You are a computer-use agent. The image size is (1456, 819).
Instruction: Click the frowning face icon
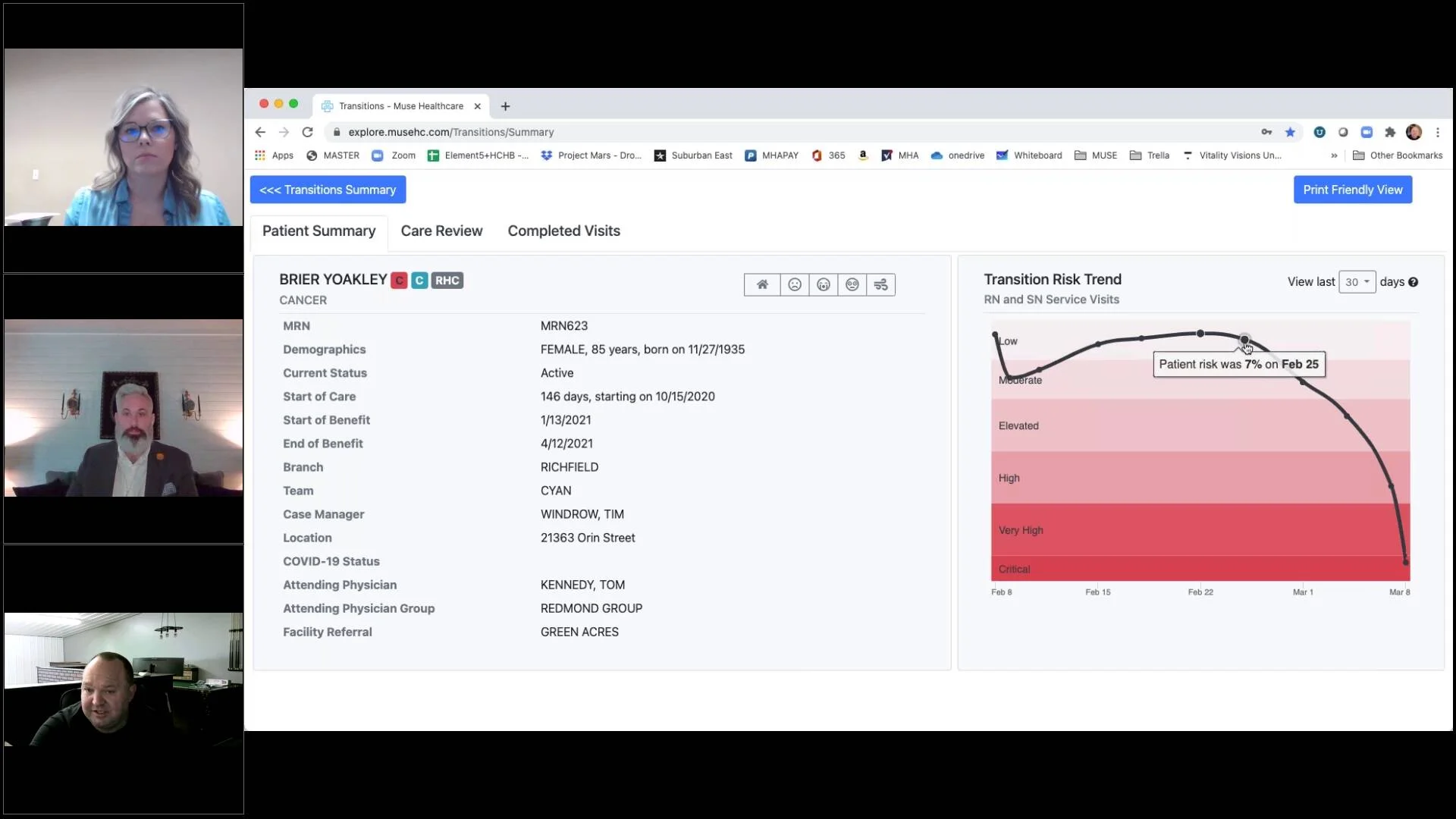794,284
